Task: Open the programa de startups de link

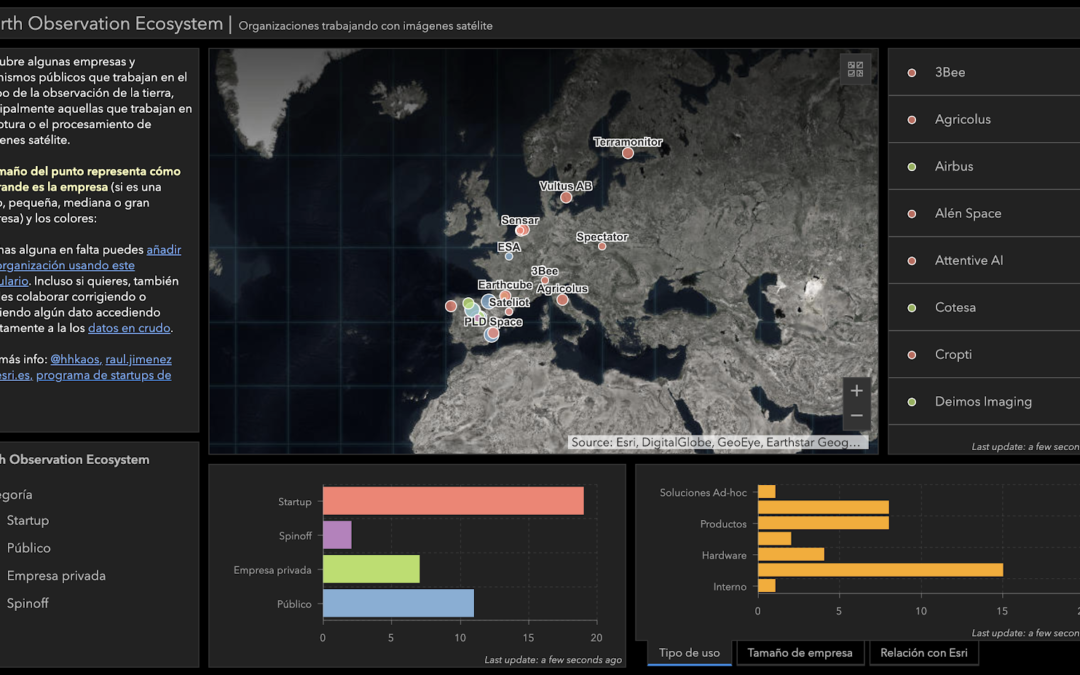Action: [x=103, y=375]
